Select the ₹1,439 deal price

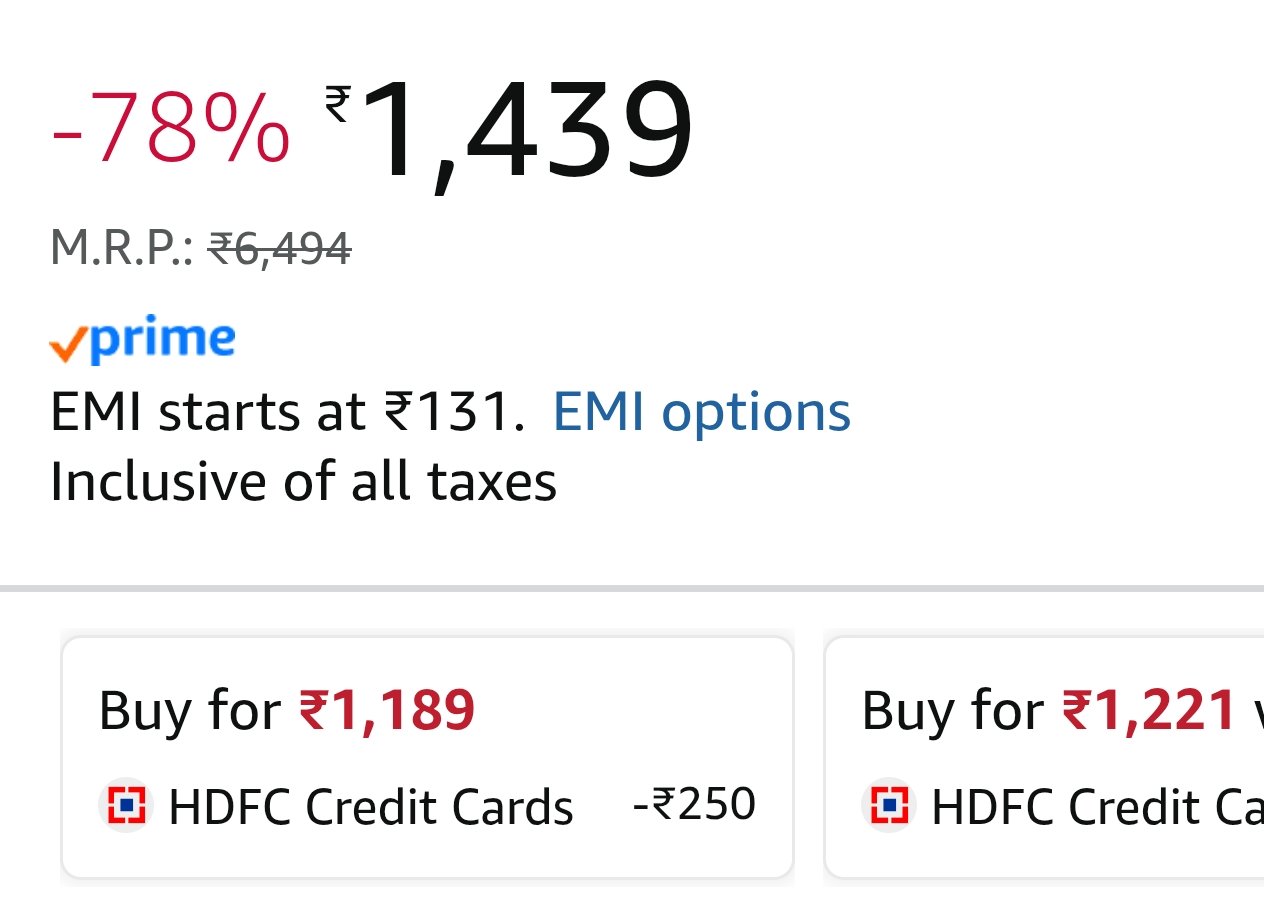[x=525, y=130]
